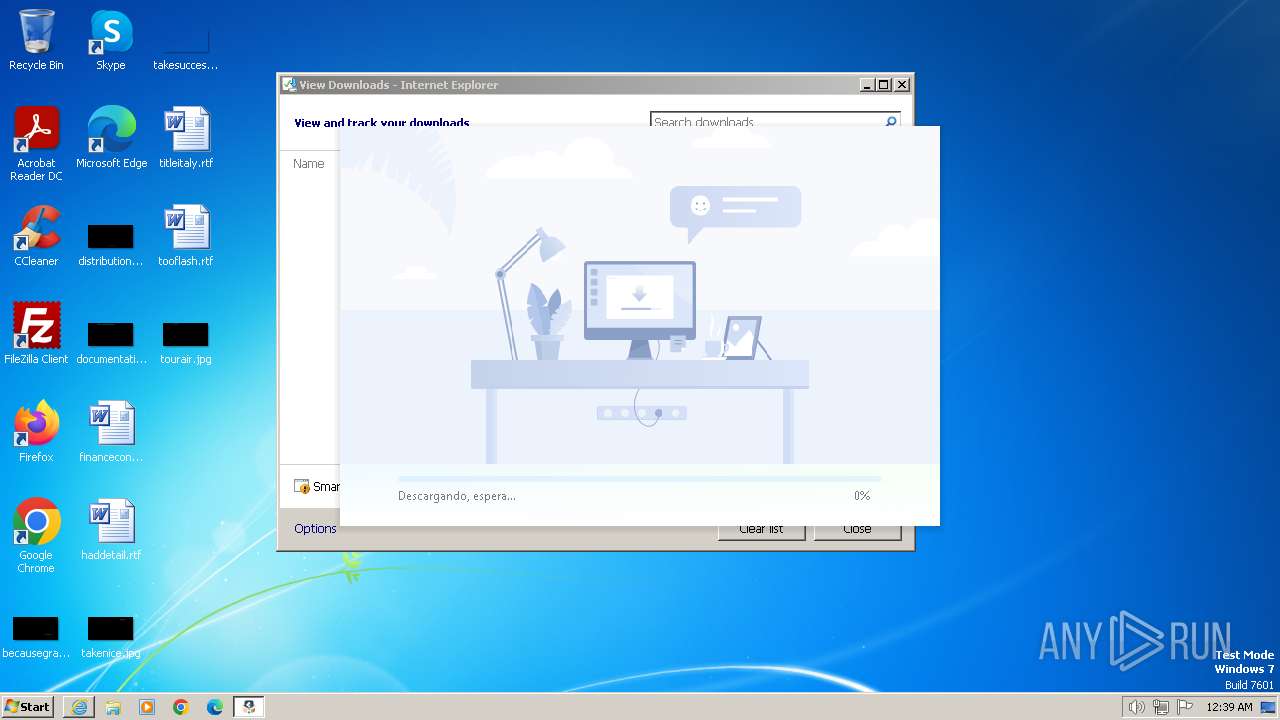Select the becausegra... desktop file
This screenshot has width=1280, height=720.
click(x=35, y=636)
